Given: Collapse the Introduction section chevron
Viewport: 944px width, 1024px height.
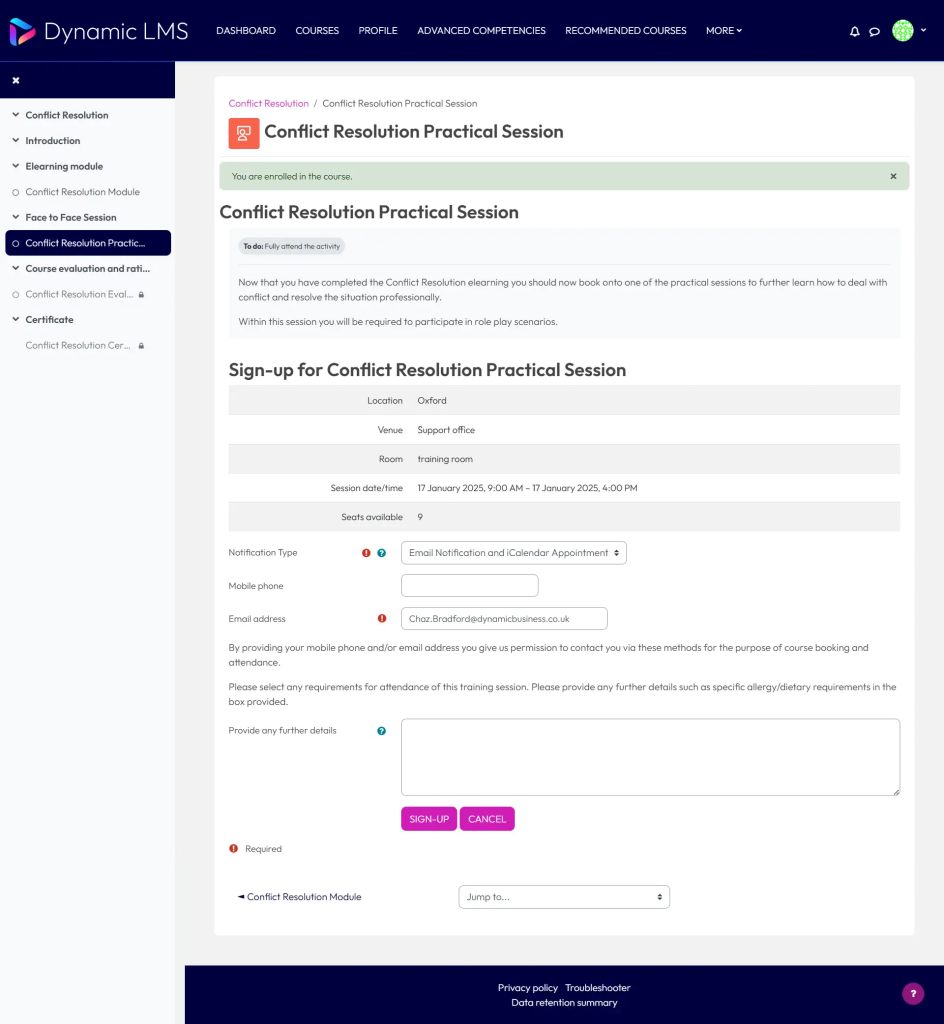Looking at the screenshot, I should [x=16, y=140].
